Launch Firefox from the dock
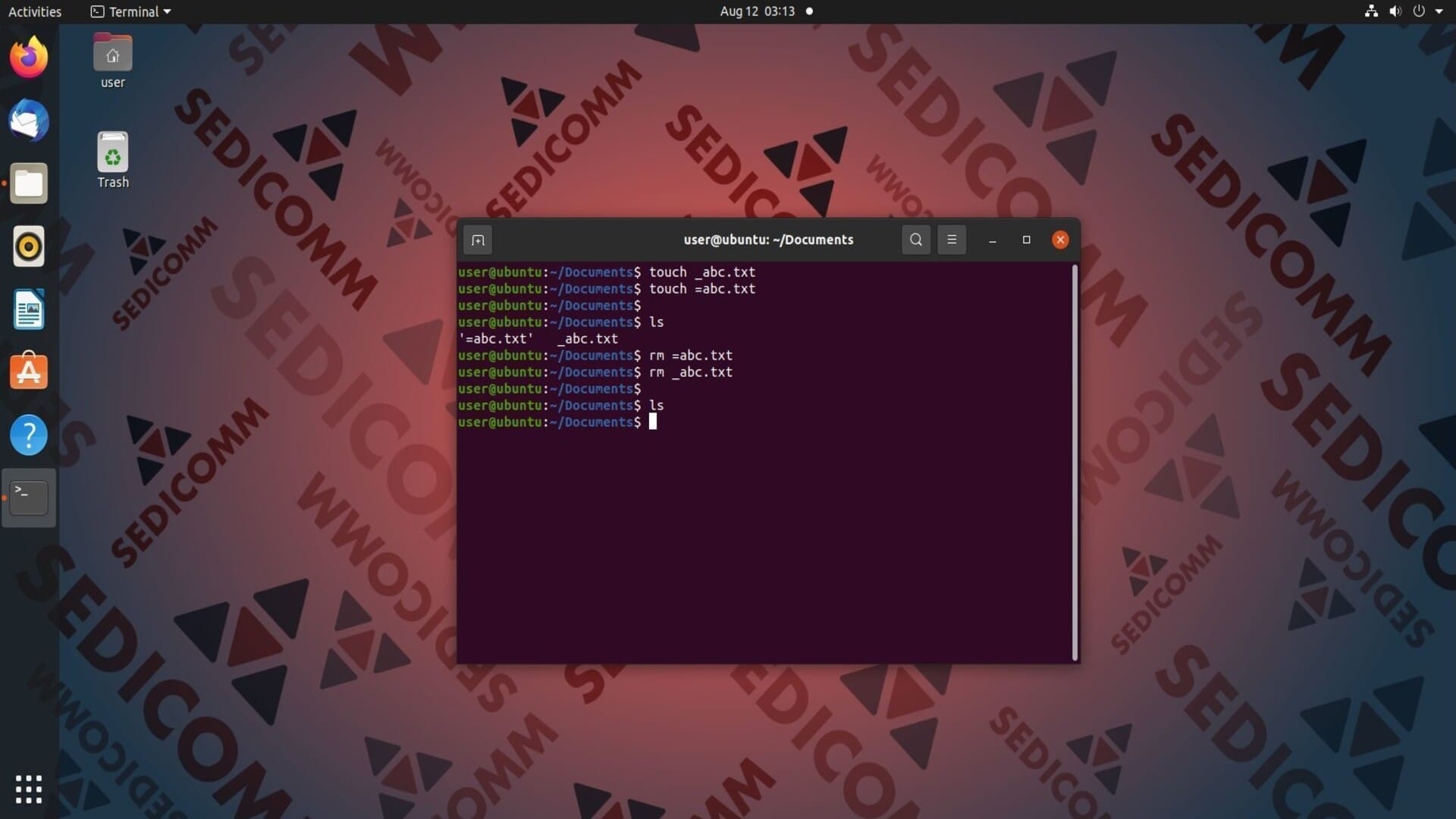 pyautogui.click(x=29, y=58)
